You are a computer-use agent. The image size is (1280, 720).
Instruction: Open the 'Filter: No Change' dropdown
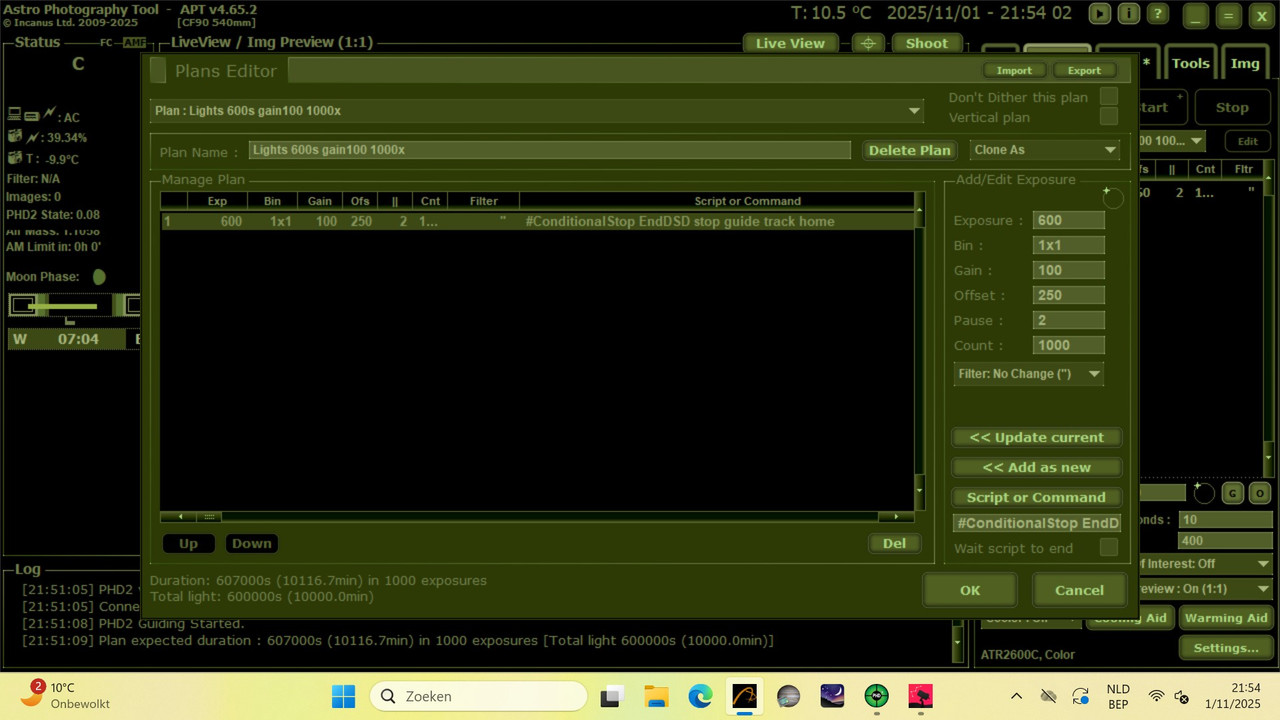pyautogui.click(x=1095, y=373)
